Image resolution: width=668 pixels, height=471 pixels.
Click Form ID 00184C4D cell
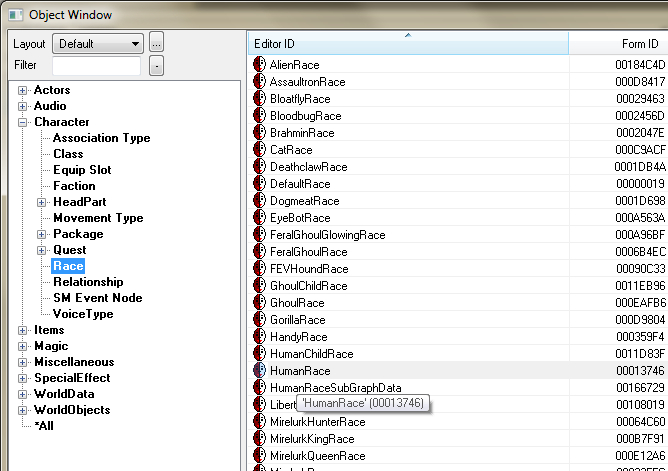tap(640, 65)
